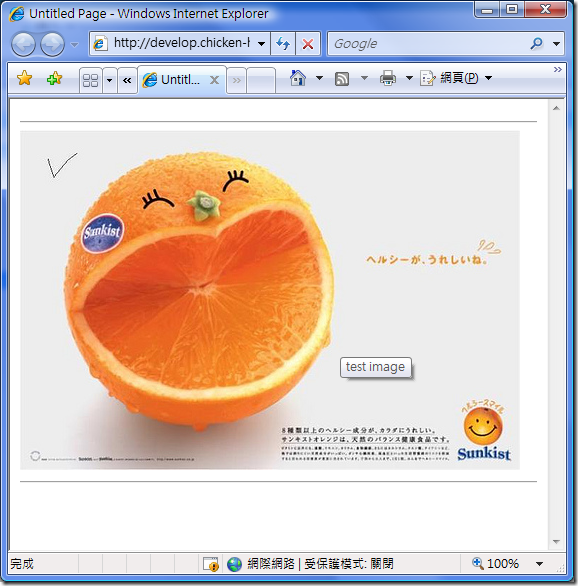Viewport: 578px width, 586px height.
Task: Click the 100% zoom level button
Action: (495, 564)
